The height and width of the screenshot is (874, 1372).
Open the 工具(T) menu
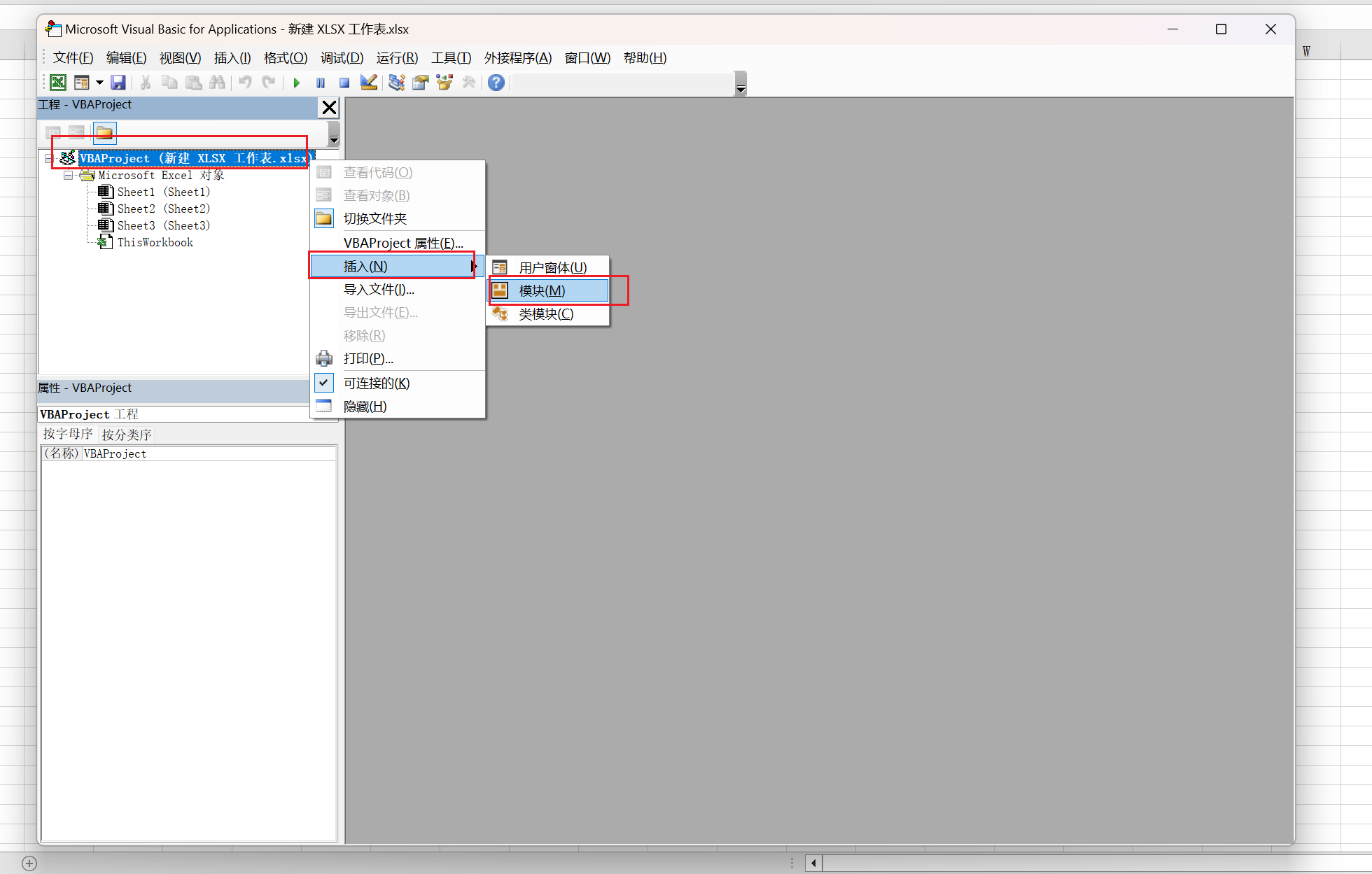(x=451, y=58)
